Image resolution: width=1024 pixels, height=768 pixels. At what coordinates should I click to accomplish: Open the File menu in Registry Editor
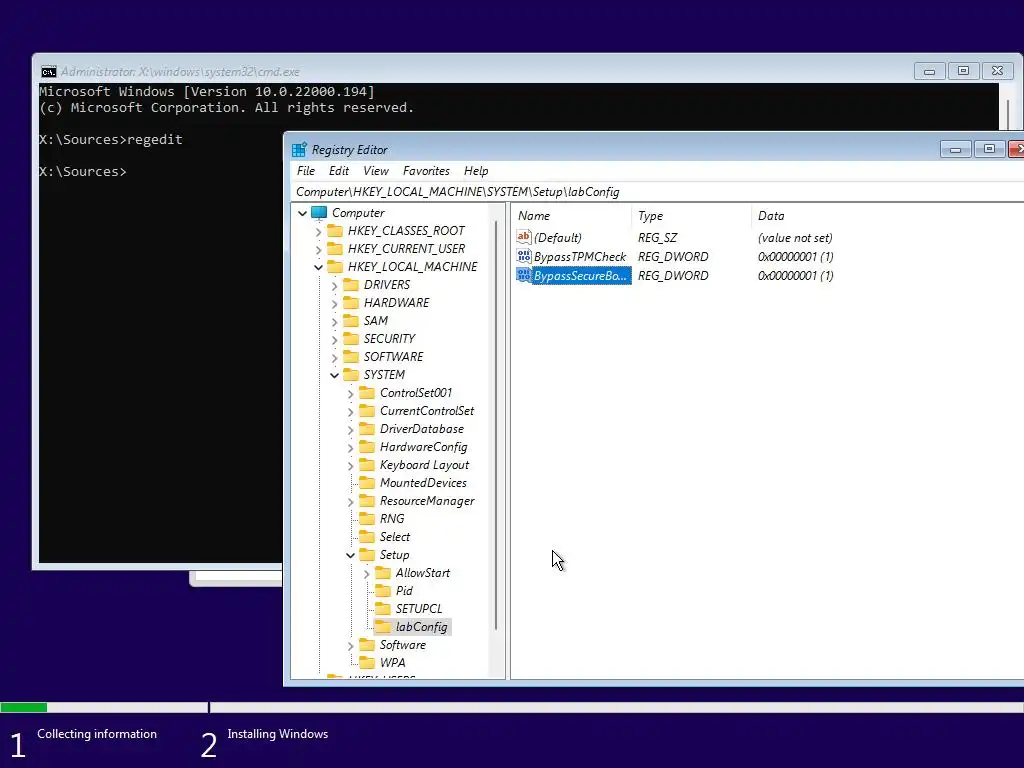click(x=306, y=171)
